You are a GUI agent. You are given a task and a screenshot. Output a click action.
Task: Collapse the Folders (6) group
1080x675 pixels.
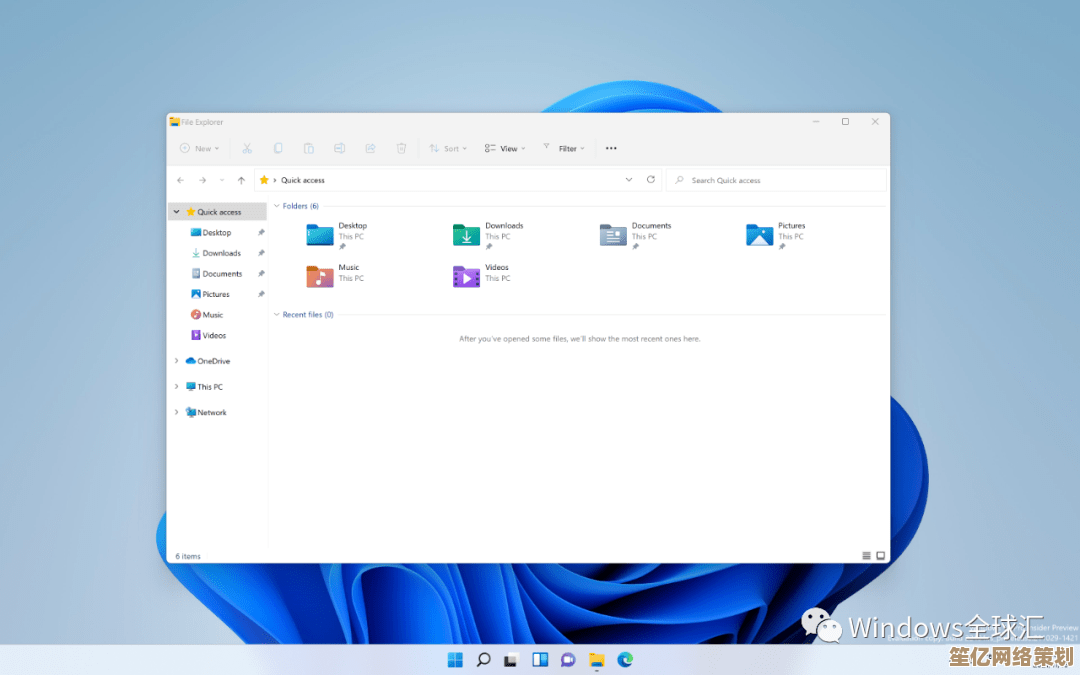point(277,206)
